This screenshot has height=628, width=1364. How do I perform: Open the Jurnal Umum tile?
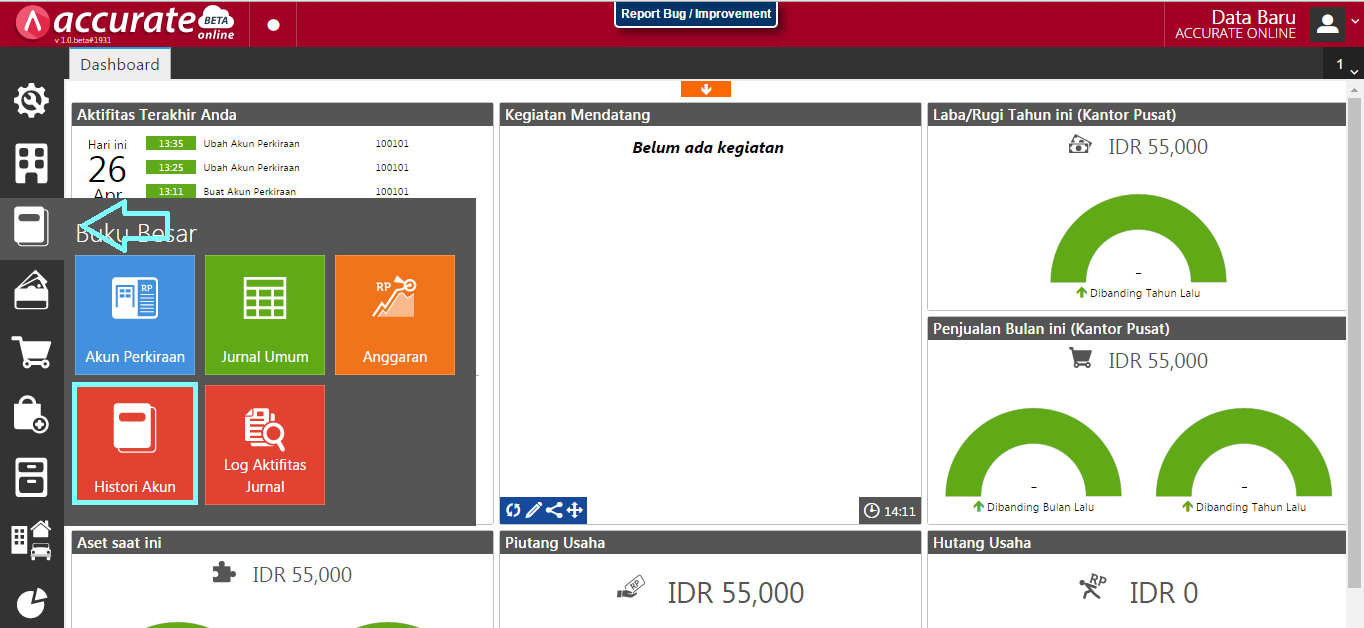pyautogui.click(x=265, y=315)
